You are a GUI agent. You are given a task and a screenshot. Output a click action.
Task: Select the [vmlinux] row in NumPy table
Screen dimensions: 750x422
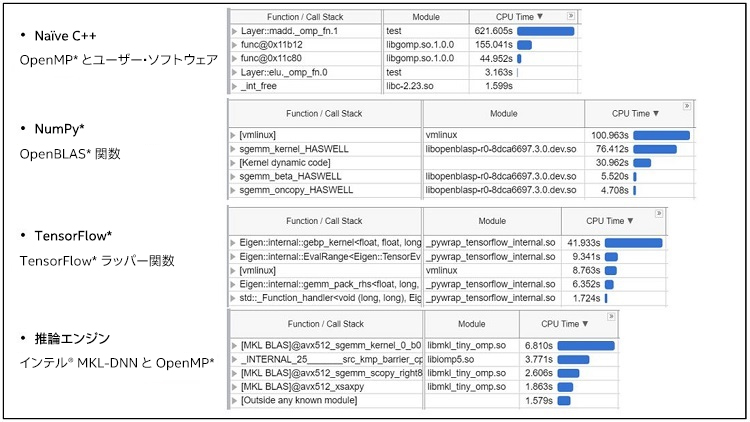(x=461, y=135)
